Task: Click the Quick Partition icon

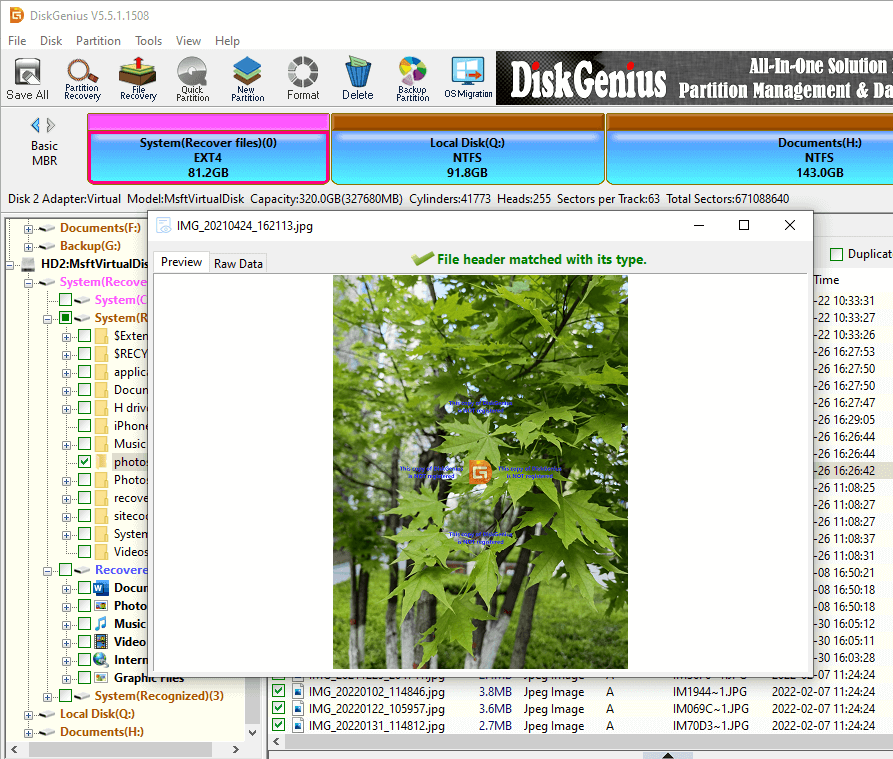Action: (192, 78)
